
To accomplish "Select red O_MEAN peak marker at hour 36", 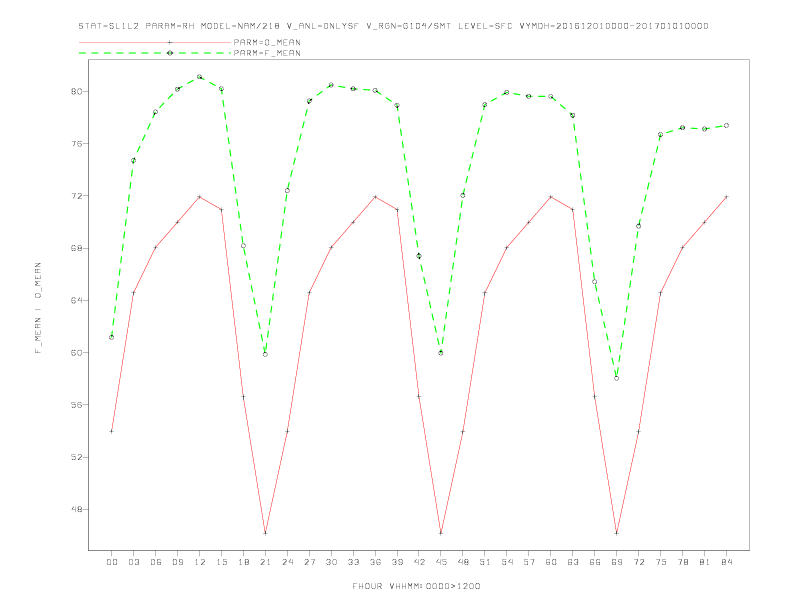I will point(375,196).
